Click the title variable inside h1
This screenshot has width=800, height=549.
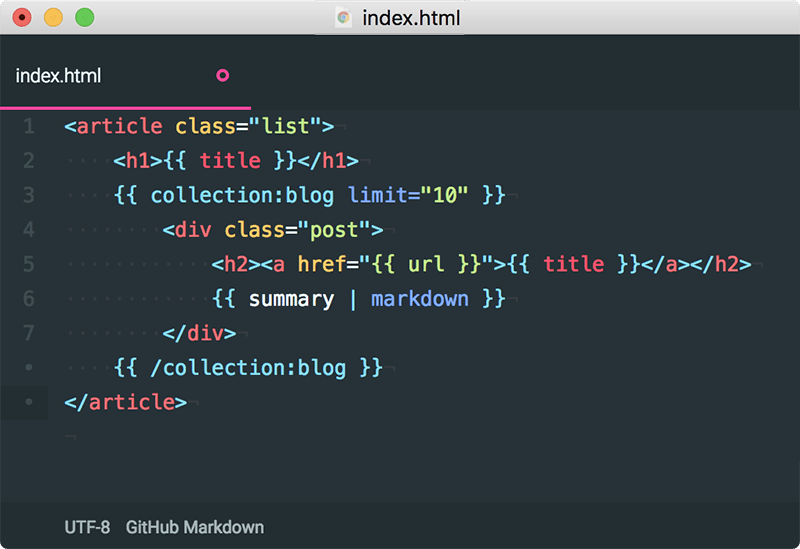pos(230,161)
